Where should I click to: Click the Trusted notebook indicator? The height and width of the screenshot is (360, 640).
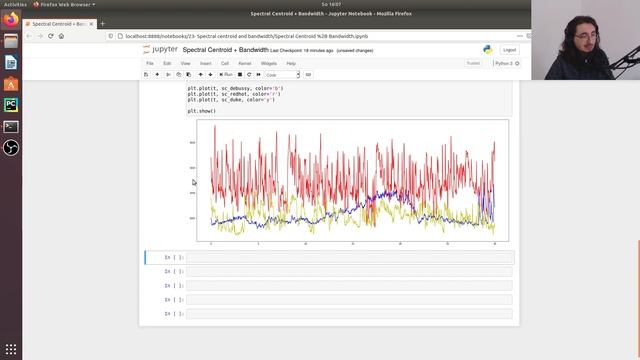click(x=473, y=63)
